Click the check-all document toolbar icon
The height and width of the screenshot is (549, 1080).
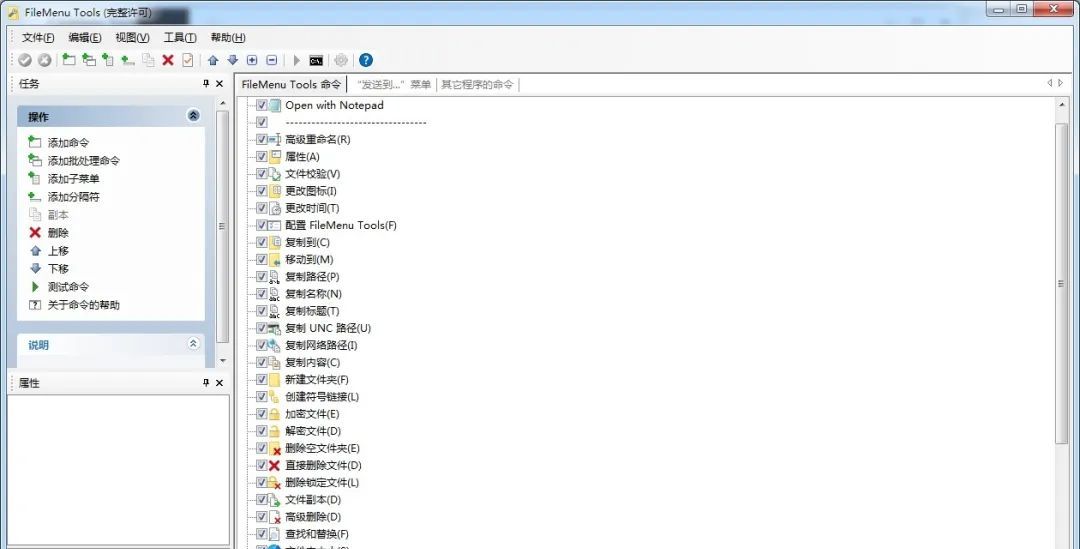pyautogui.click(x=187, y=61)
